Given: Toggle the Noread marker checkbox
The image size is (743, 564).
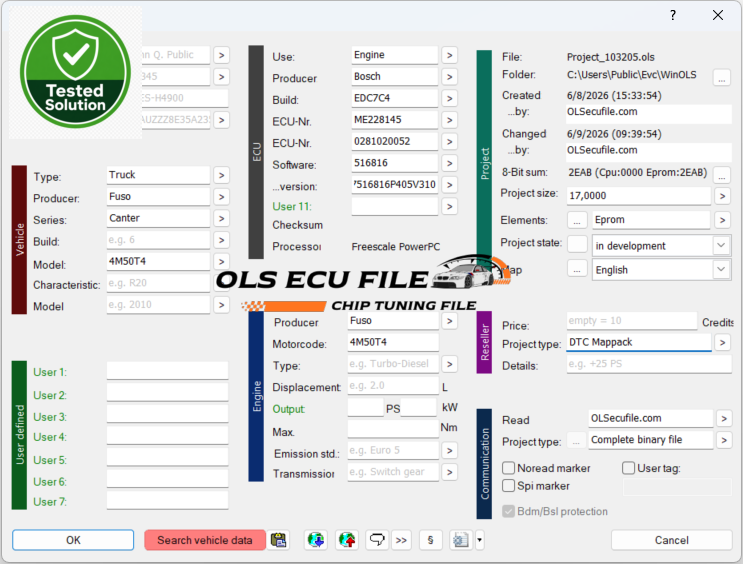Looking at the screenshot, I should pyautogui.click(x=508, y=468).
